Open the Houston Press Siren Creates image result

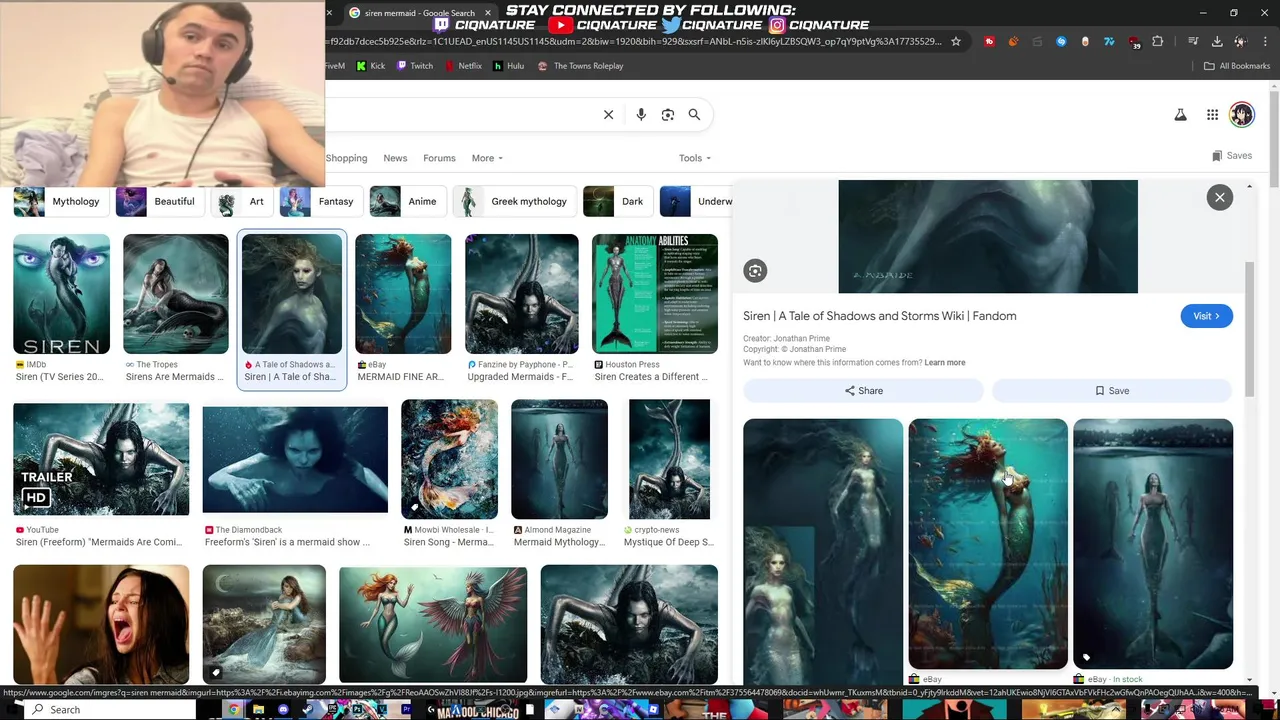[x=655, y=294]
